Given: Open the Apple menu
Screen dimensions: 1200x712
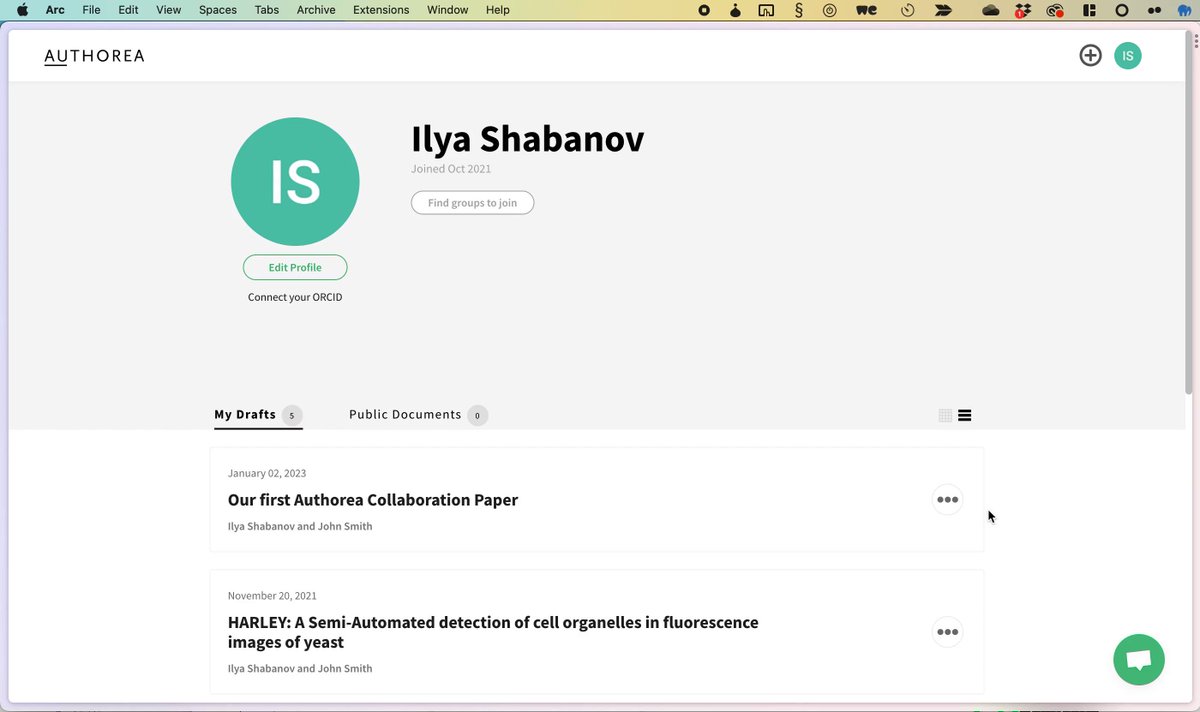Looking at the screenshot, I should pos(22,10).
